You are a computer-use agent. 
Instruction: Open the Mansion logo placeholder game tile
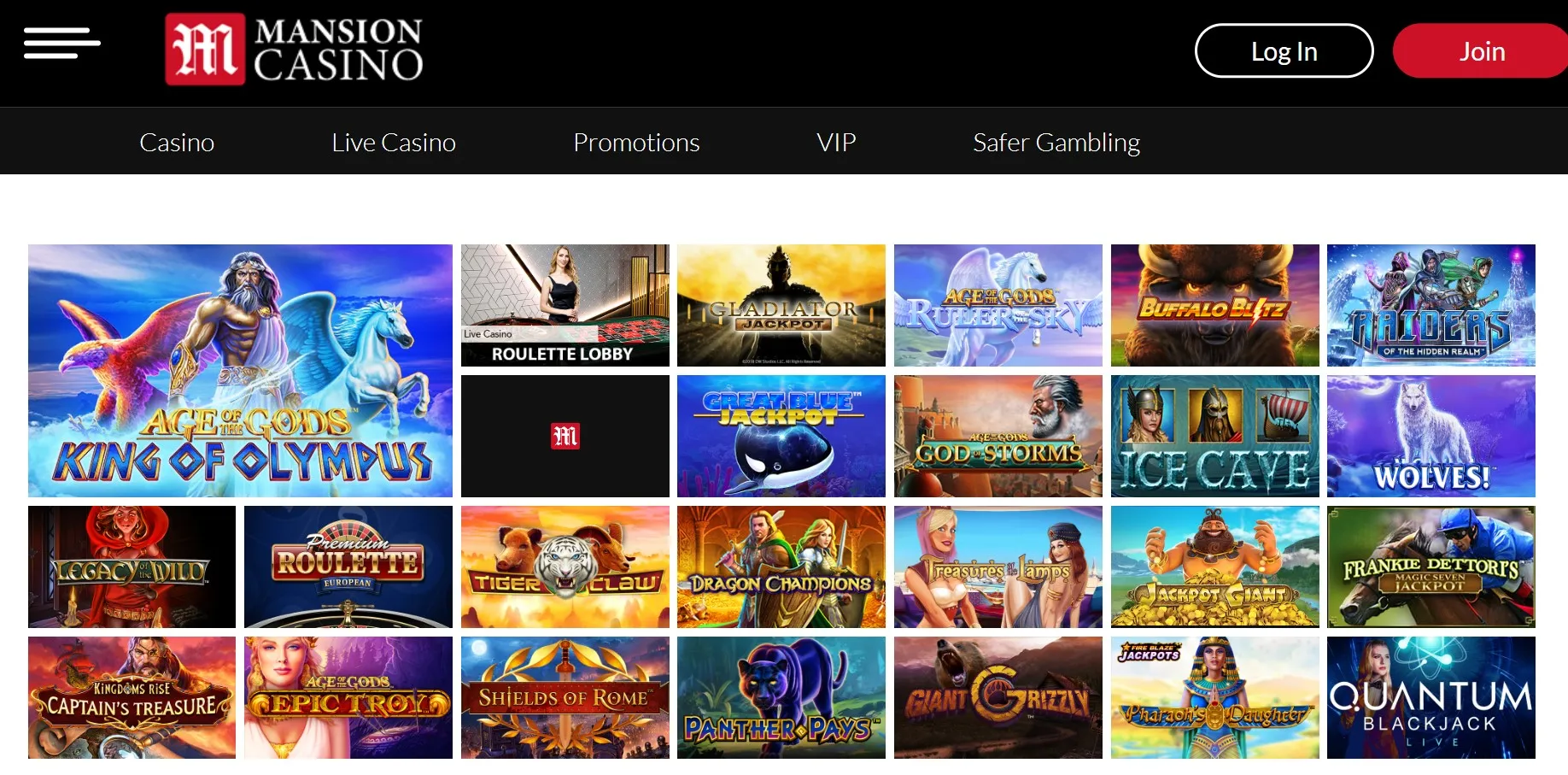click(565, 436)
